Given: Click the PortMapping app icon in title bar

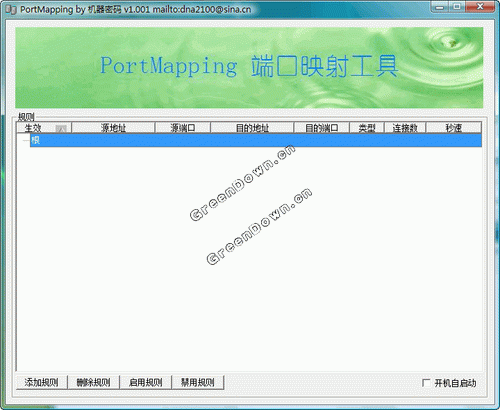Looking at the screenshot, I should pyautogui.click(x=11, y=10).
